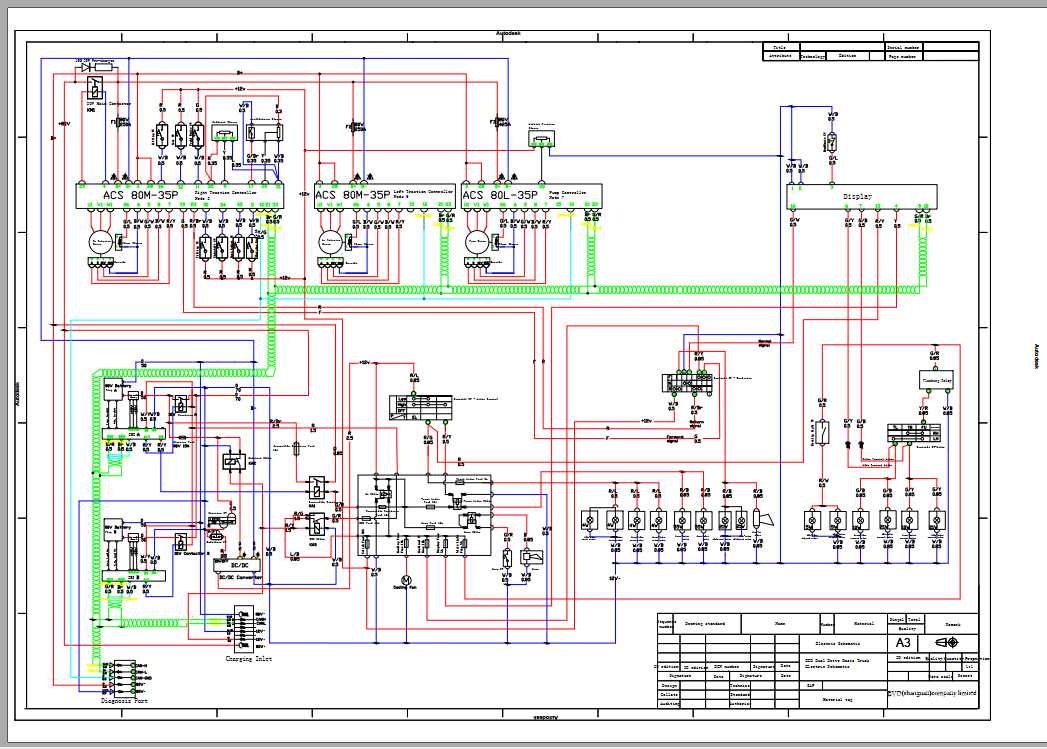Click the EVD(shanghai) company limited link
This screenshot has height=749, width=1047.
[932, 693]
